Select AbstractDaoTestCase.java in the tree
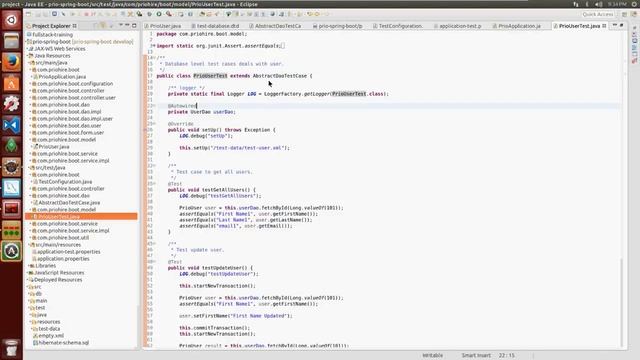The width and height of the screenshot is (640, 360). (69, 202)
